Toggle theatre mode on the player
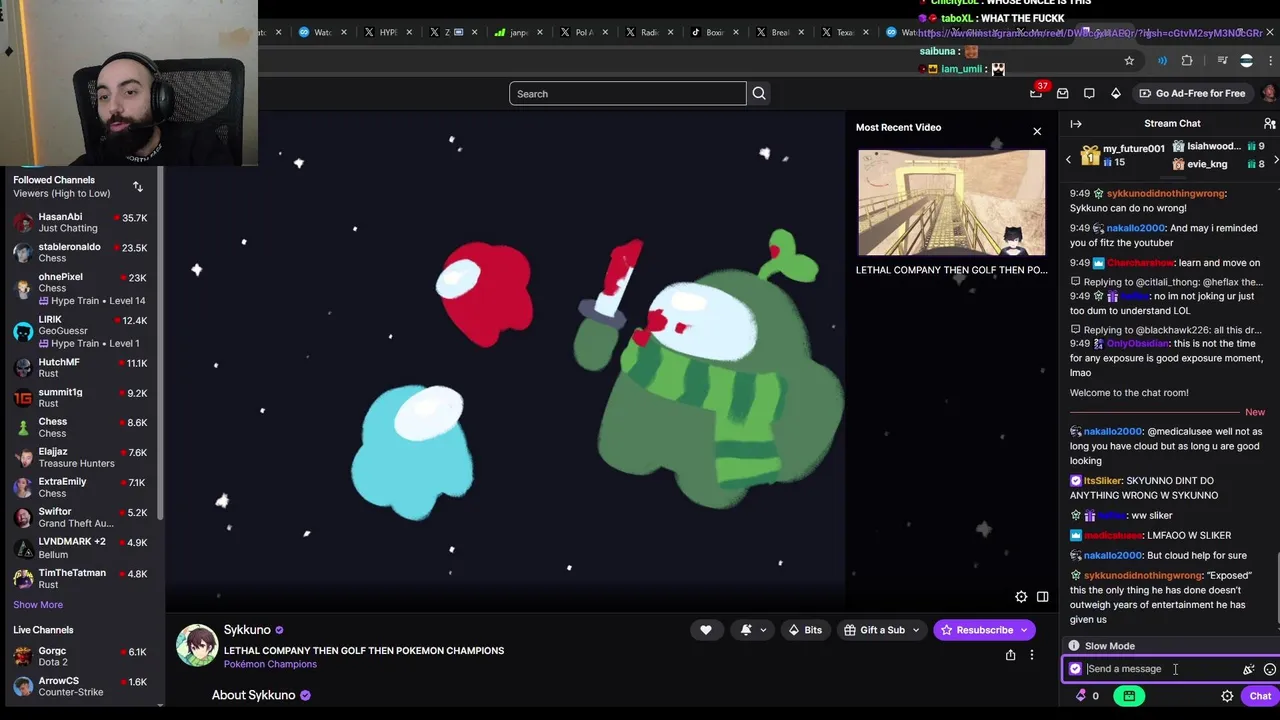The height and width of the screenshot is (720, 1280). click(1042, 597)
